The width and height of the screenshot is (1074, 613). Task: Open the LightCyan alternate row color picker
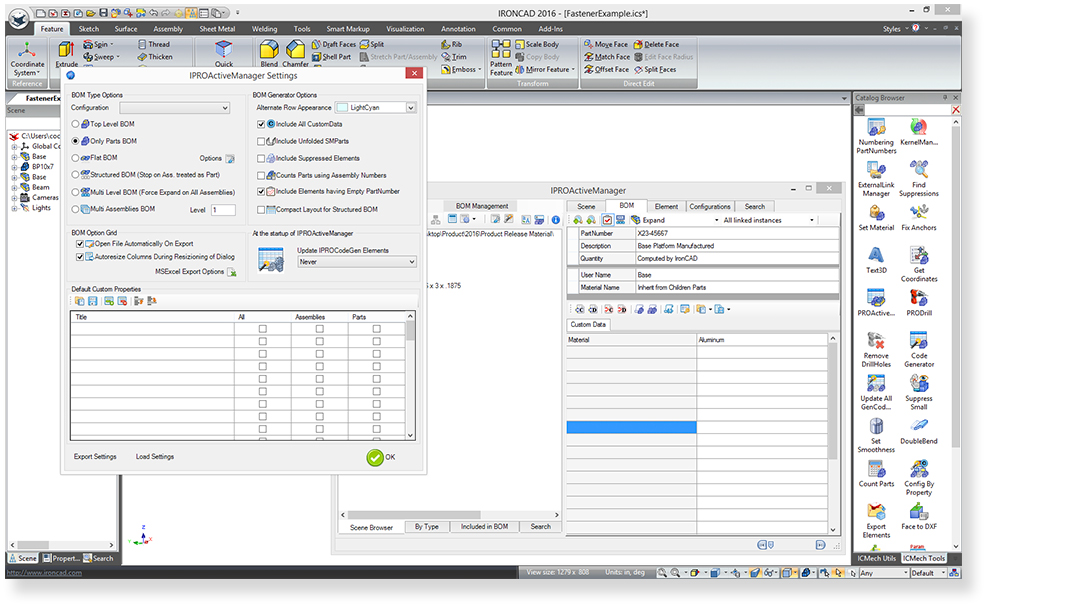tap(376, 107)
